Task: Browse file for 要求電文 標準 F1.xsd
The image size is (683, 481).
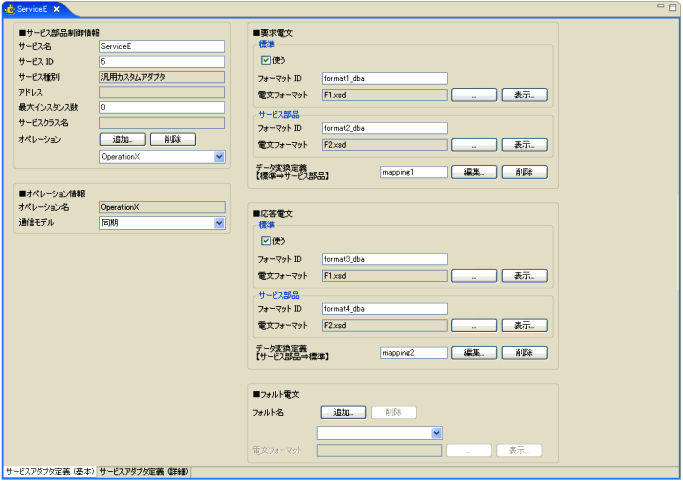Action: 473,94
